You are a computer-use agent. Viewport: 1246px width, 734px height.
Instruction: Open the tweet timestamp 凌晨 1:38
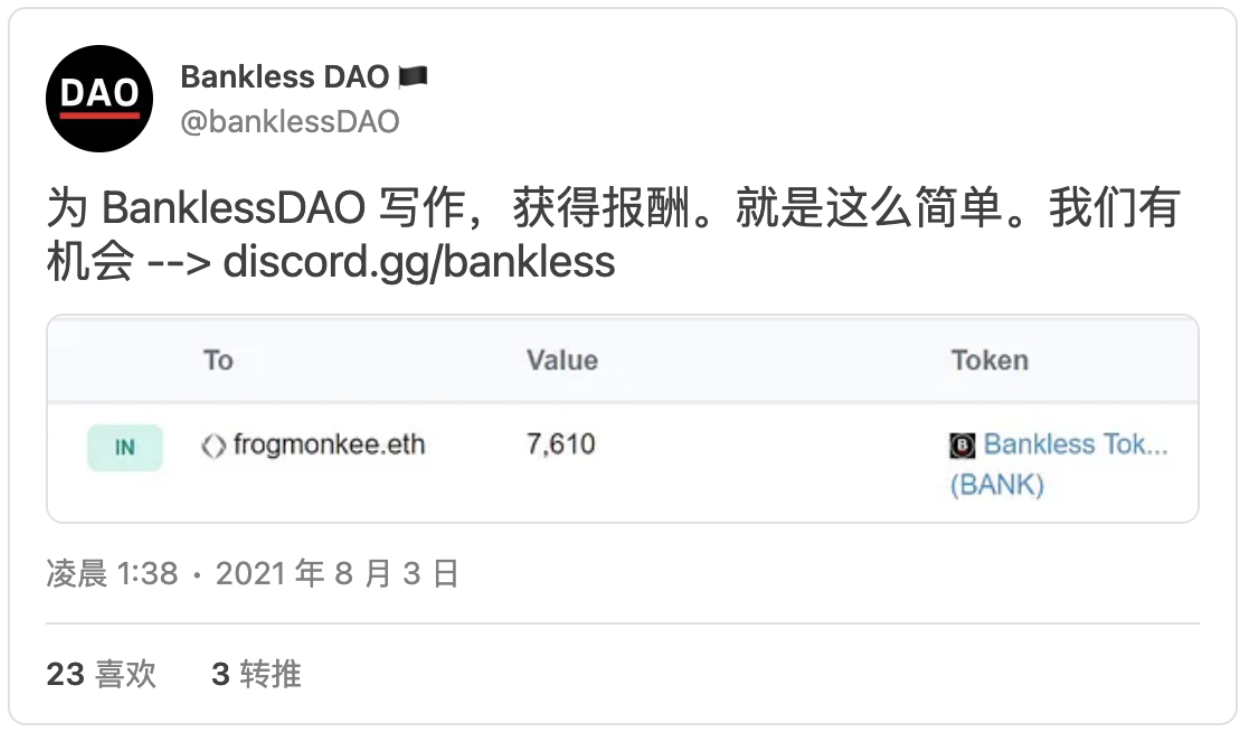click(x=112, y=574)
